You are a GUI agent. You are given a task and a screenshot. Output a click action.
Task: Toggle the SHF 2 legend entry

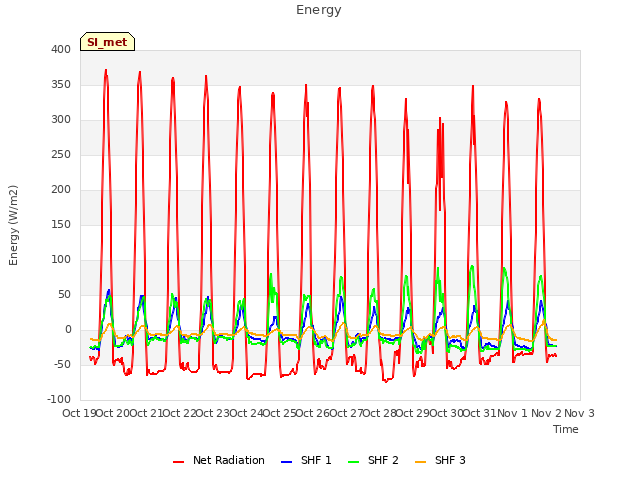click(x=373, y=460)
